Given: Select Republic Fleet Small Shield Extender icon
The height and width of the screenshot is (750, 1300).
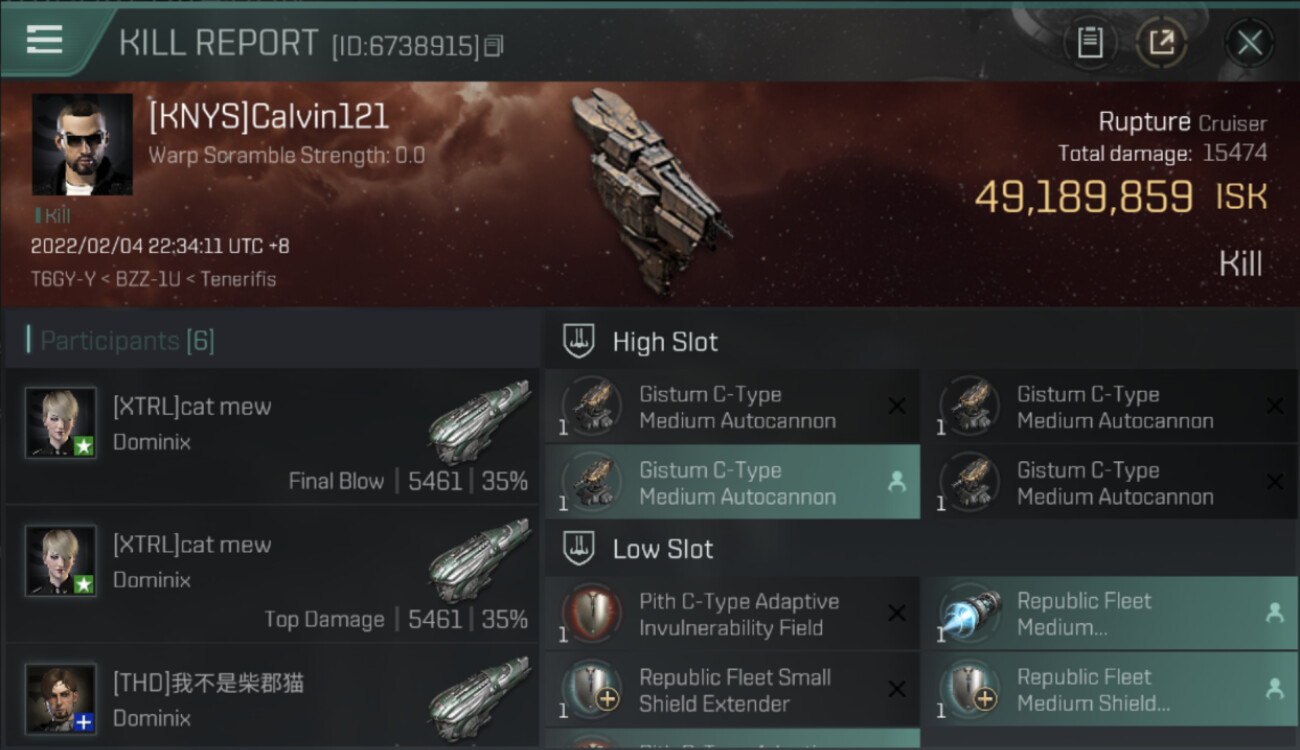Looking at the screenshot, I should [x=592, y=690].
